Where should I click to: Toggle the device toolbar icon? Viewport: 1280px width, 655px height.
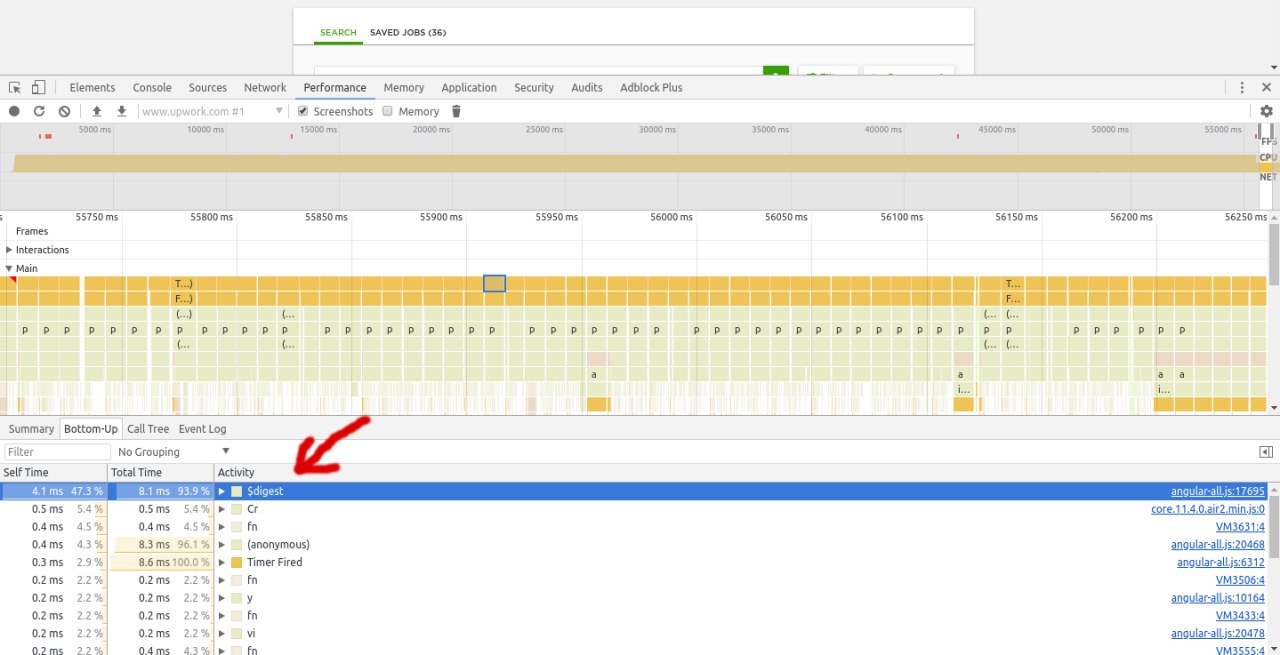(x=38, y=88)
